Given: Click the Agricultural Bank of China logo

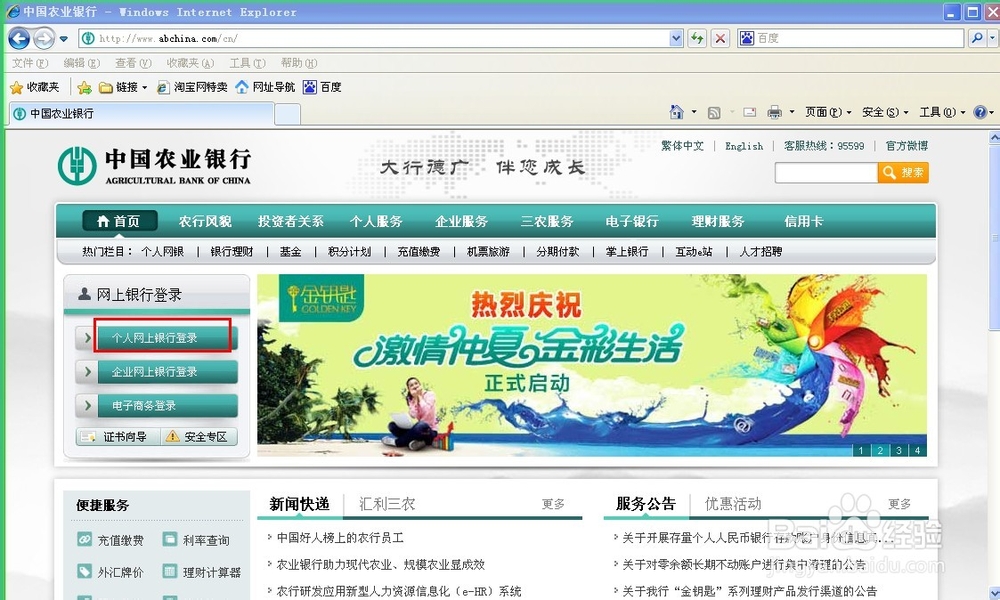Looking at the screenshot, I should (x=154, y=166).
